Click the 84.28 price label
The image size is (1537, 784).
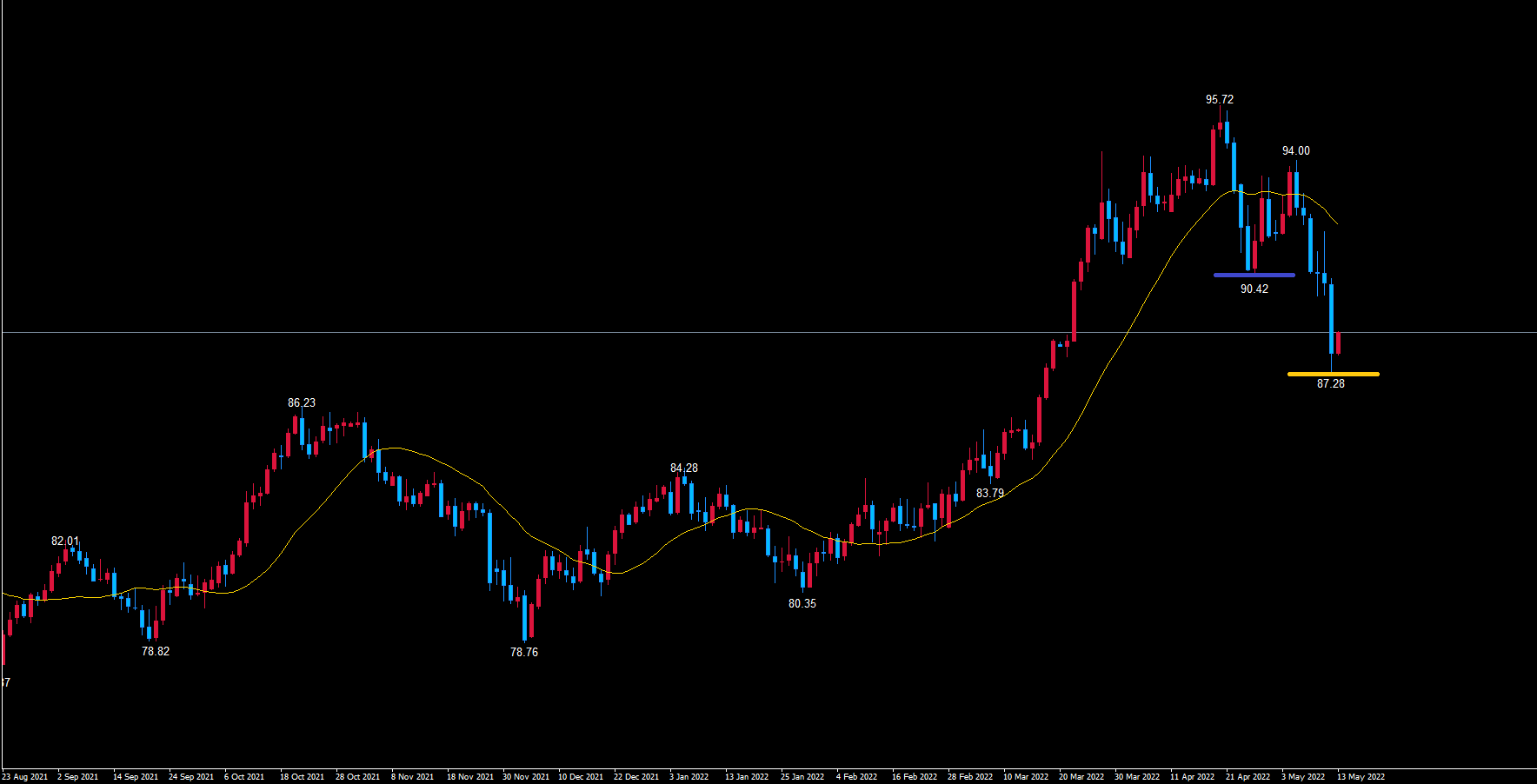click(683, 468)
